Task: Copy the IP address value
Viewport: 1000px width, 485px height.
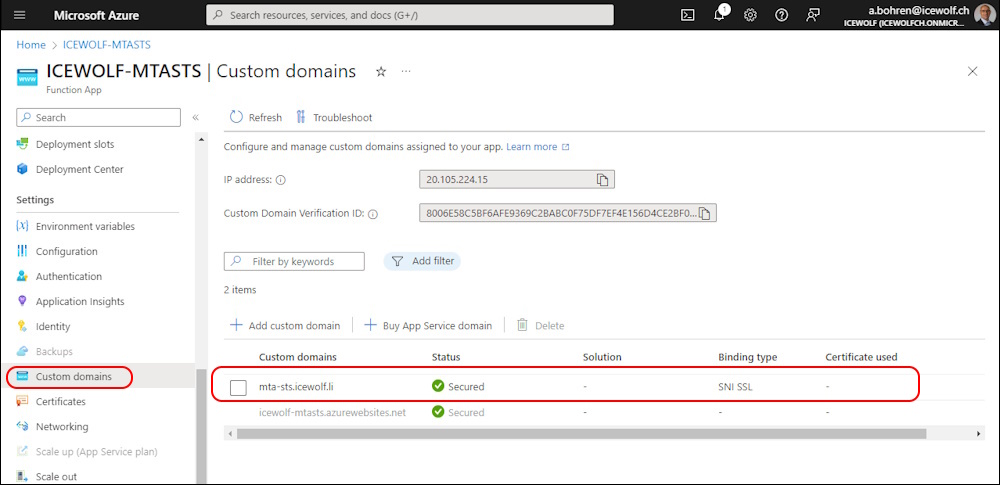Action: 602,180
